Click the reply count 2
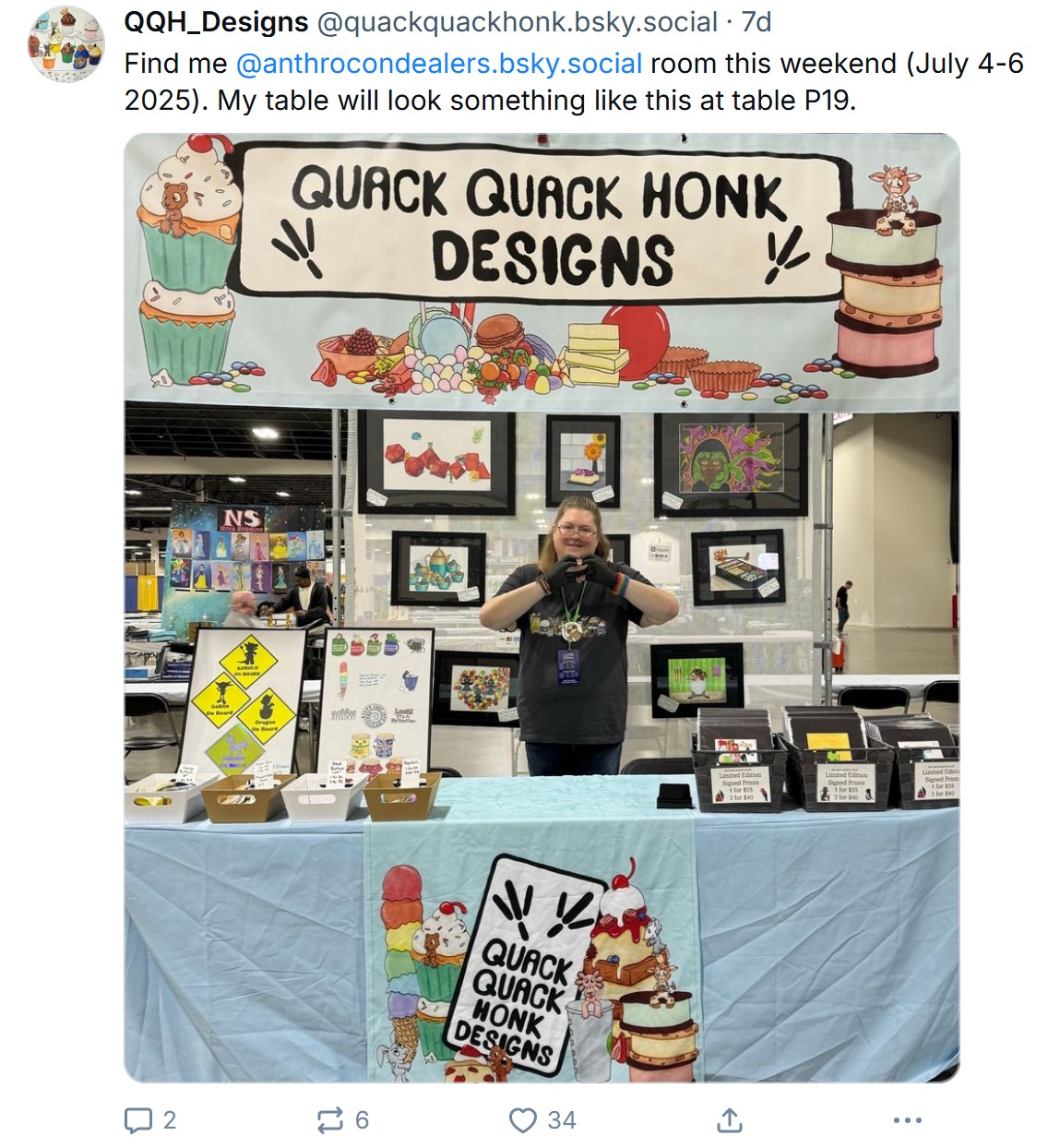The image size is (1060, 1148). (169, 1120)
